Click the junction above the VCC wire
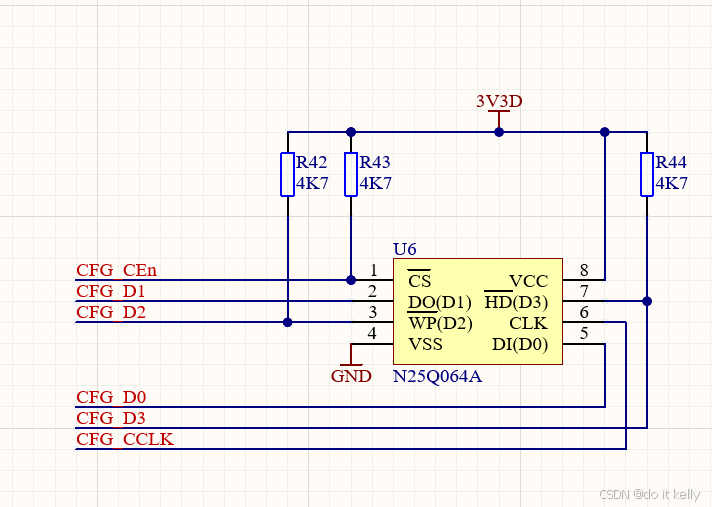 [x=605, y=132]
